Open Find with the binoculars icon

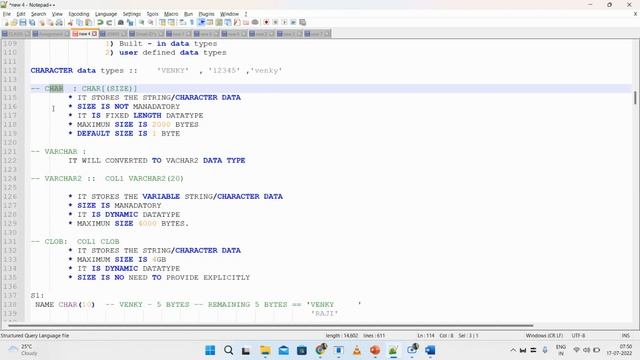[x=121, y=22]
